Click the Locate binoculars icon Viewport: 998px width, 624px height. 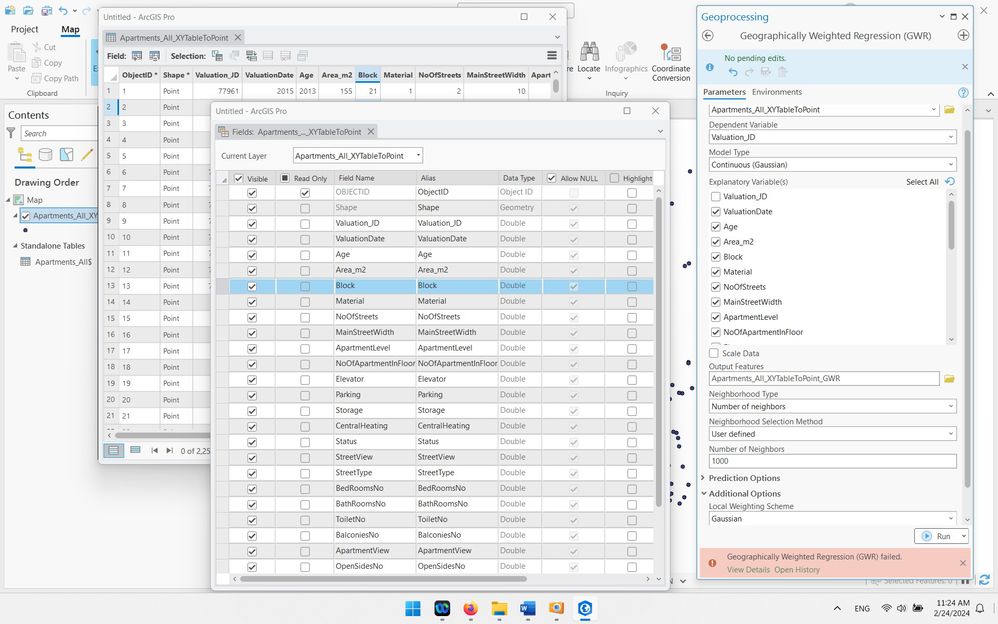[589, 52]
